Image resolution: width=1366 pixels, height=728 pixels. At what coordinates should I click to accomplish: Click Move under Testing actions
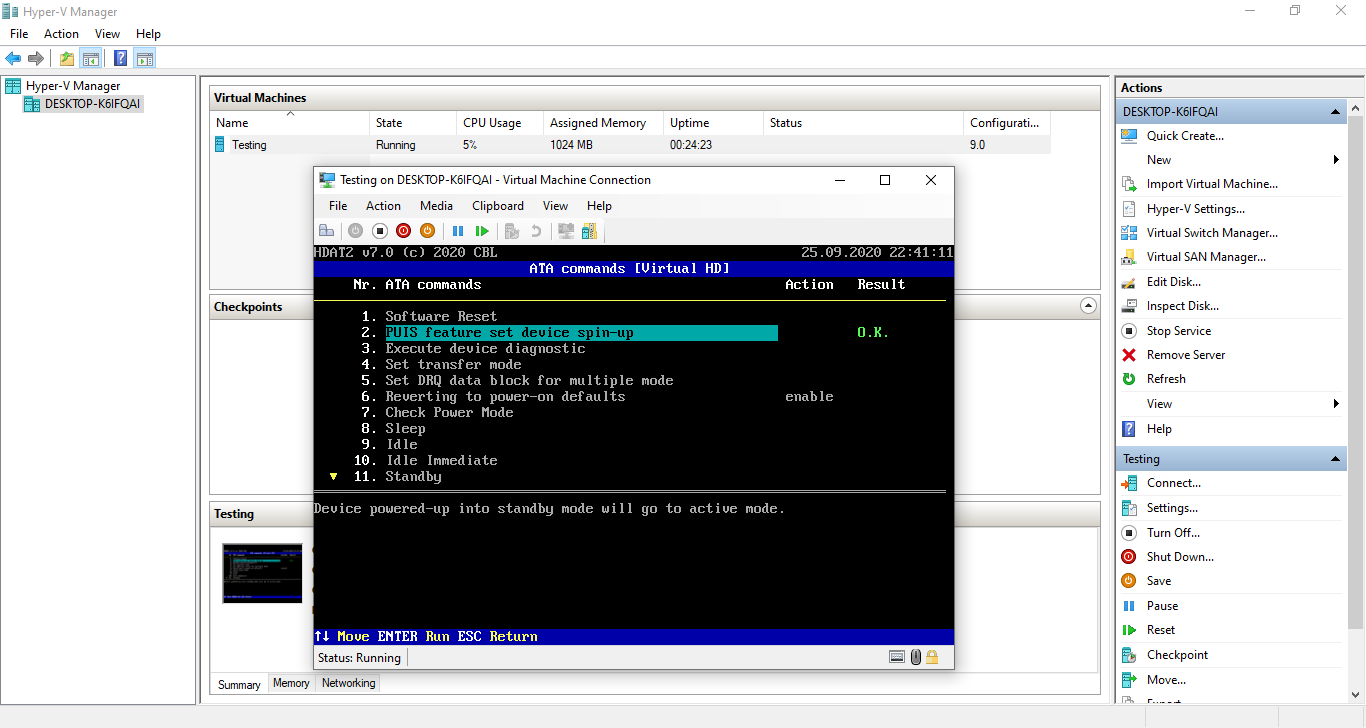(1166, 680)
